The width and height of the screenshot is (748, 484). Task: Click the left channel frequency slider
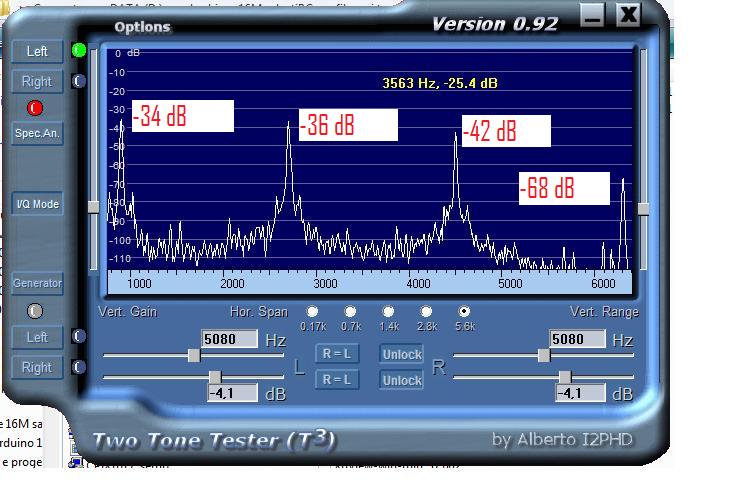(x=194, y=356)
